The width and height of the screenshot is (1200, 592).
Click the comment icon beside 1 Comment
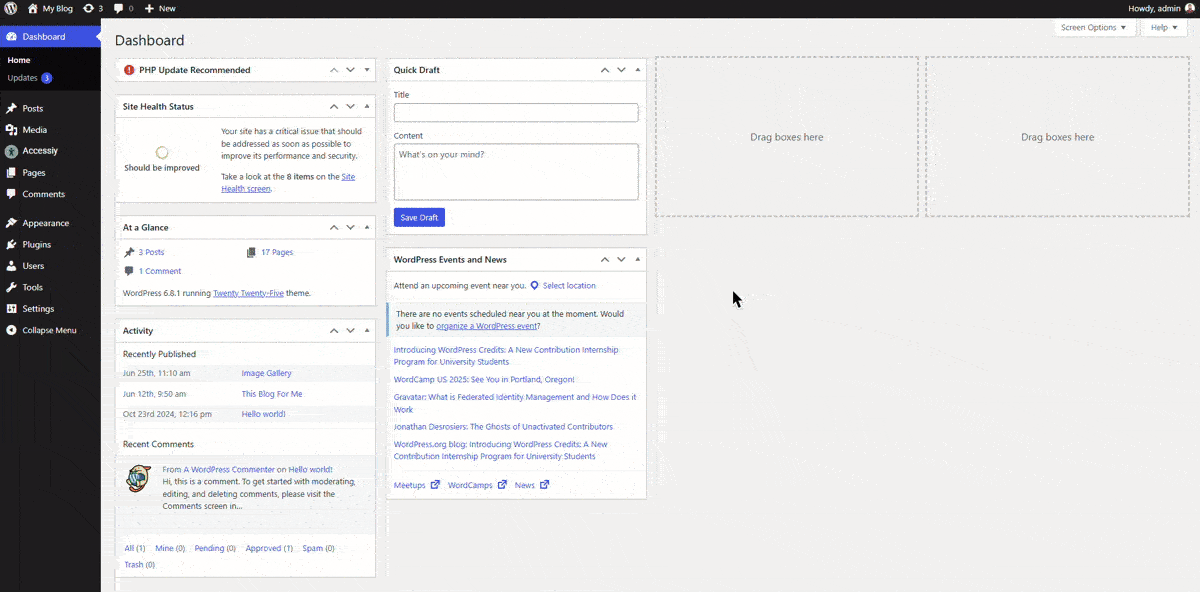point(129,271)
